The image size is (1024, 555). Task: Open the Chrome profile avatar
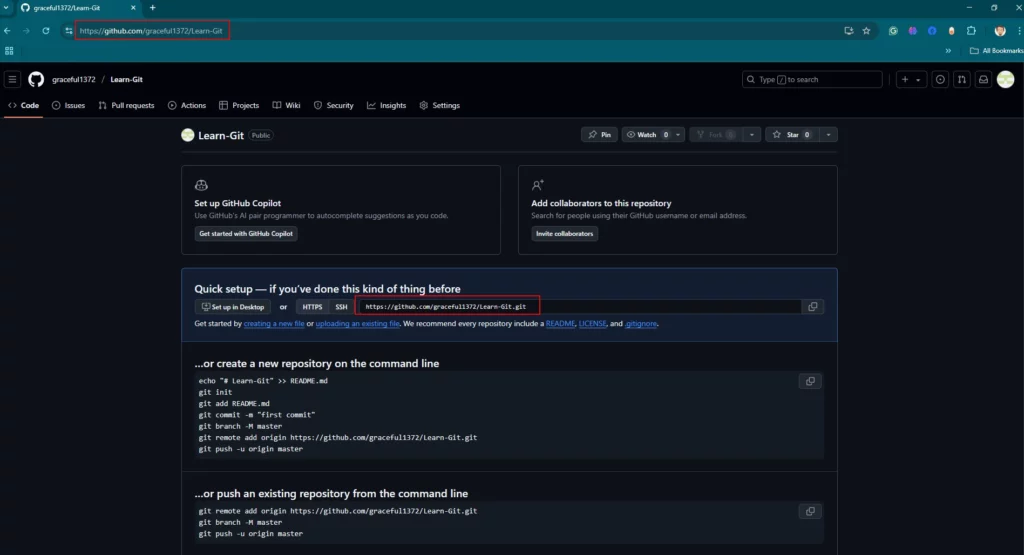999,31
